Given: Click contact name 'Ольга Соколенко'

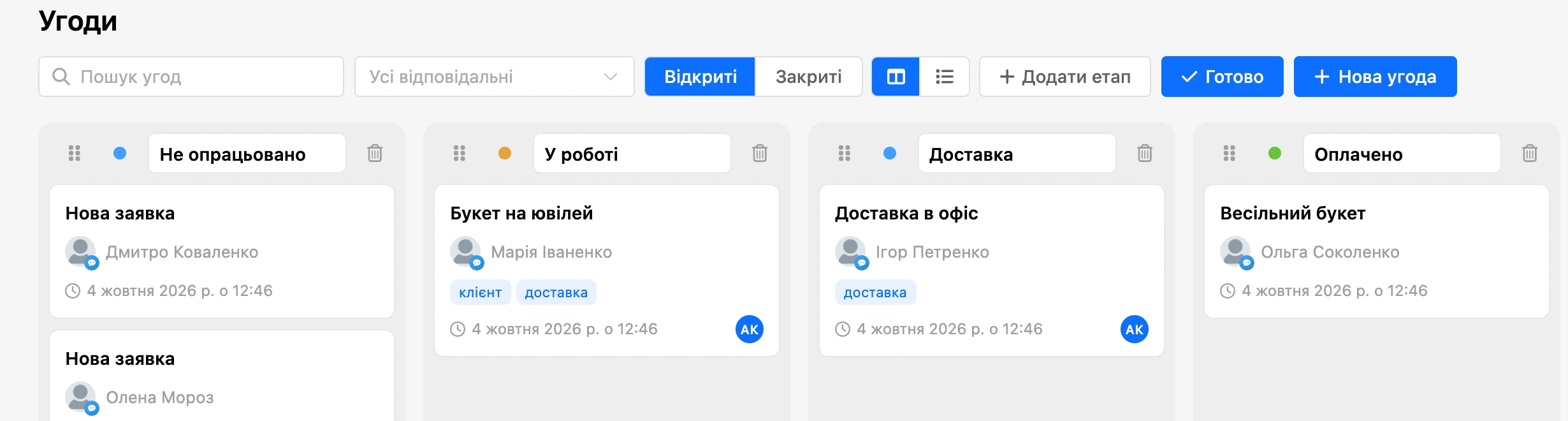Looking at the screenshot, I should 1330,252.
